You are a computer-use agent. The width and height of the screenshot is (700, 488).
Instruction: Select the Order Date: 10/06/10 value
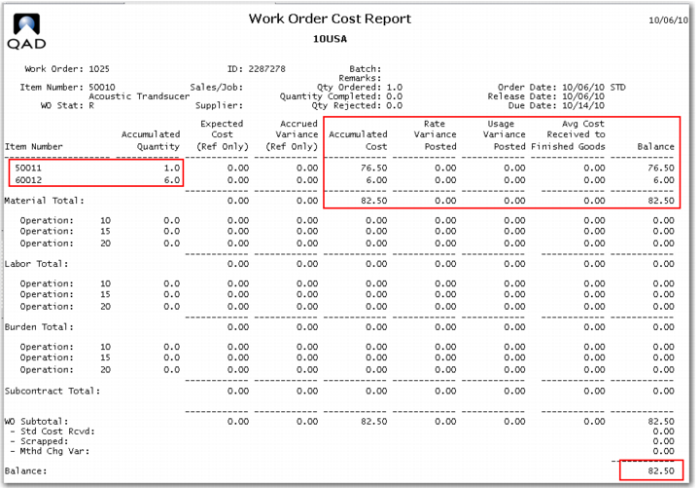[x=583, y=87]
